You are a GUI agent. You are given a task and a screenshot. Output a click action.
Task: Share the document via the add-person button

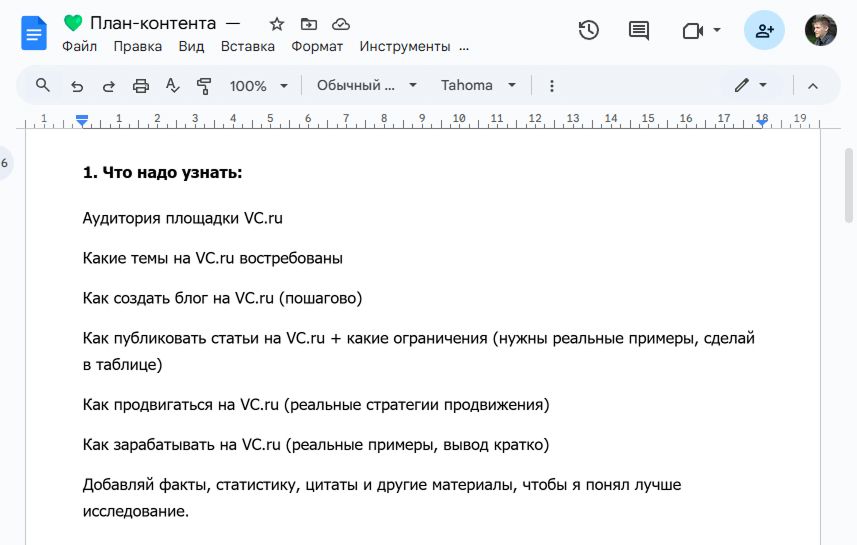tap(764, 30)
